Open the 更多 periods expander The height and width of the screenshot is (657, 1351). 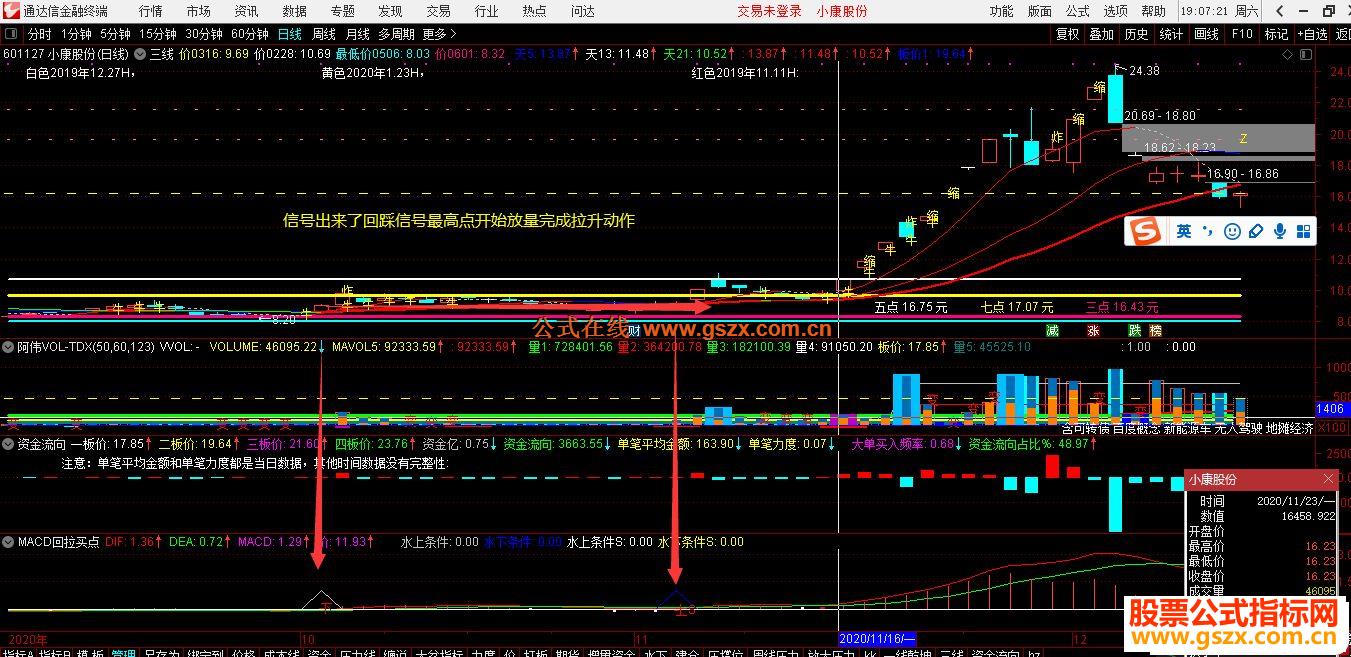tap(440, 33)
